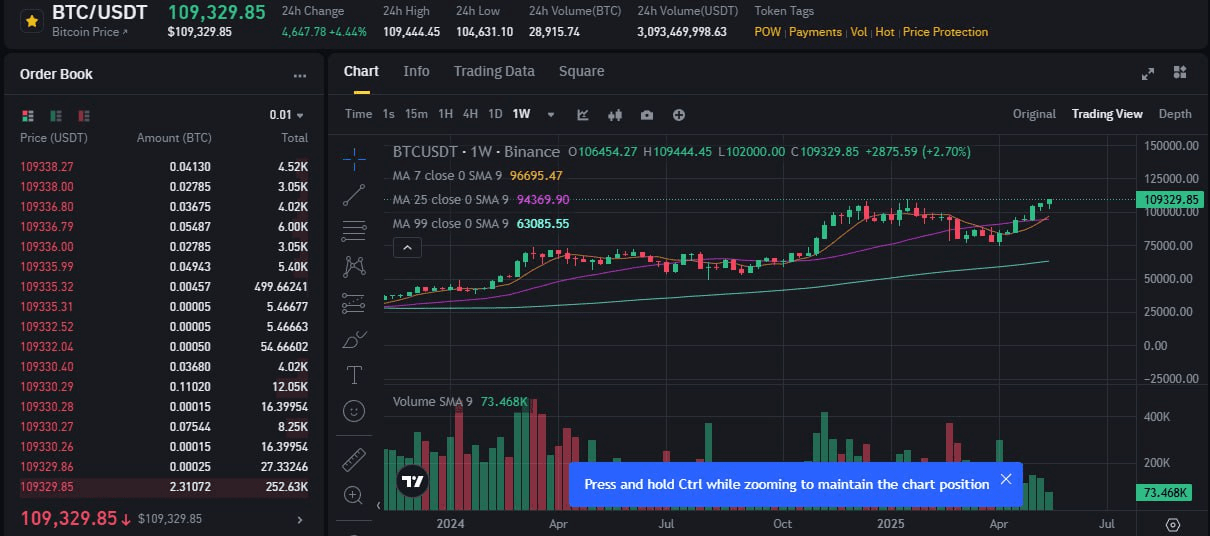The width and height of the screenshot is (1210, 536).
Task: Click the current price label 109329.85 on axis
Action: [x=1169, y=200]
